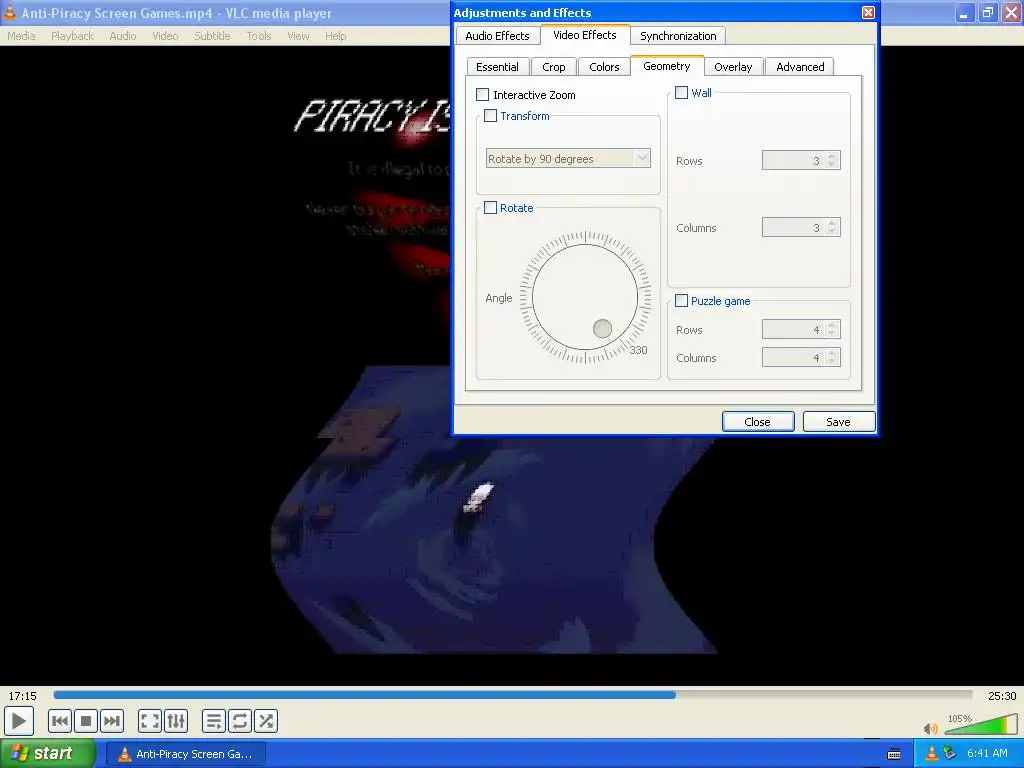Select the Geometry sub-tab
The width and height of the screenshot is (1024, 768).
(x=667, y=66)
